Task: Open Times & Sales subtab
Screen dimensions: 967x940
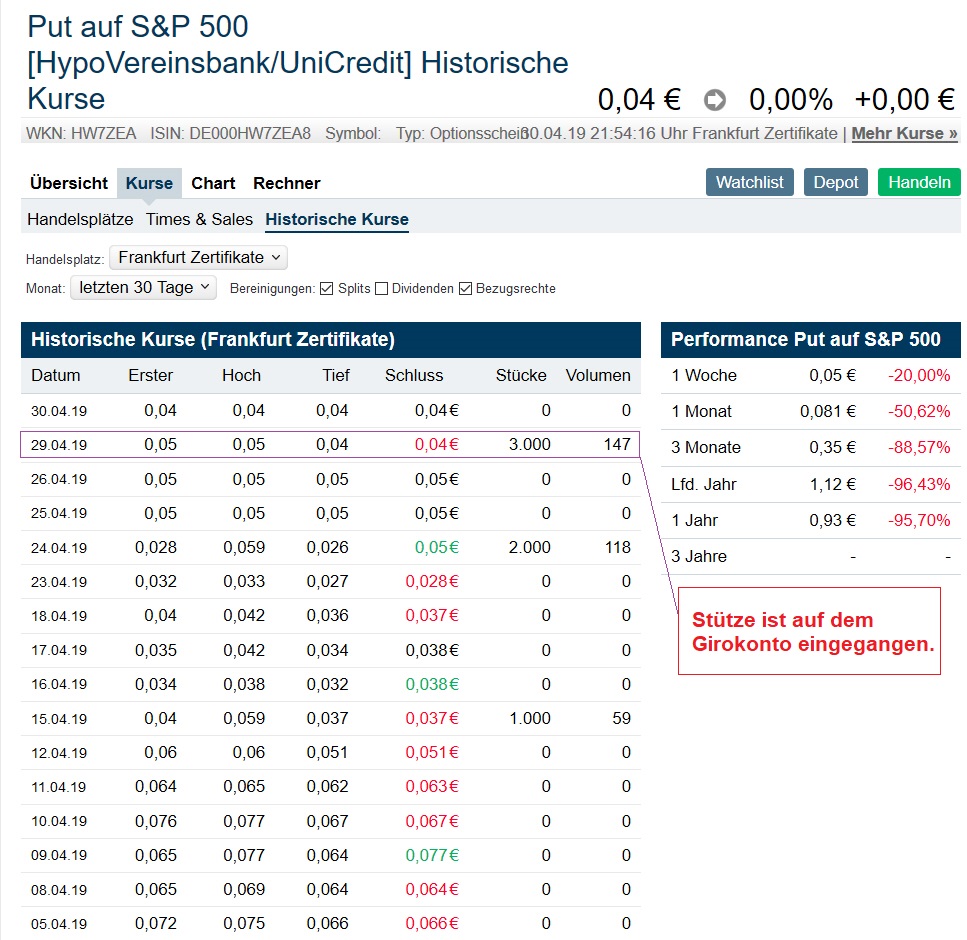Action: tap(199, 219)
